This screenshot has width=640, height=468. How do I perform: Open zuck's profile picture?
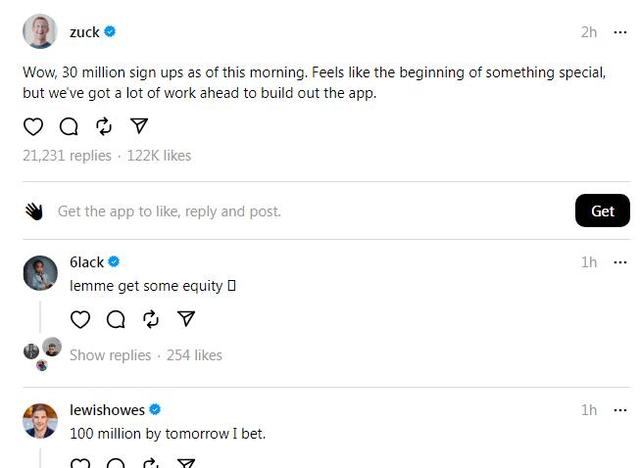pyautogui.click(x=40, y=32)
